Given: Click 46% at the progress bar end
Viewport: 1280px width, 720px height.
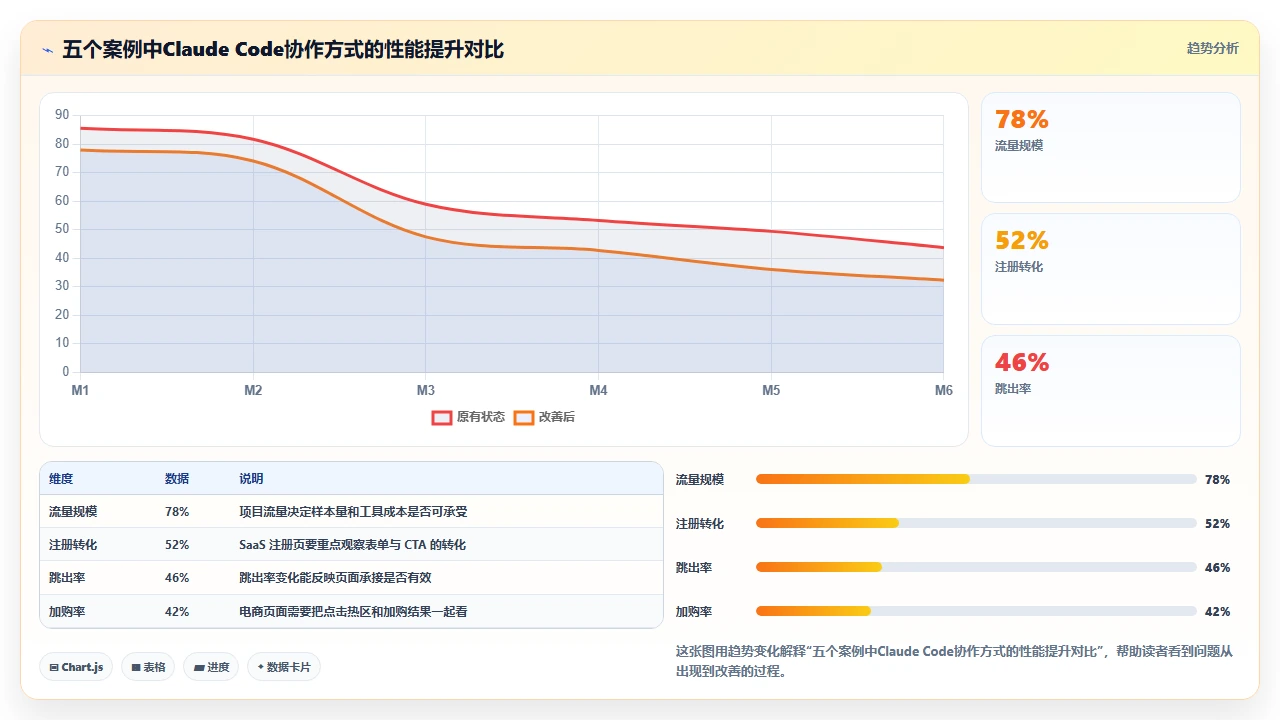Looking at the screenshot, I should [1218, 568].
